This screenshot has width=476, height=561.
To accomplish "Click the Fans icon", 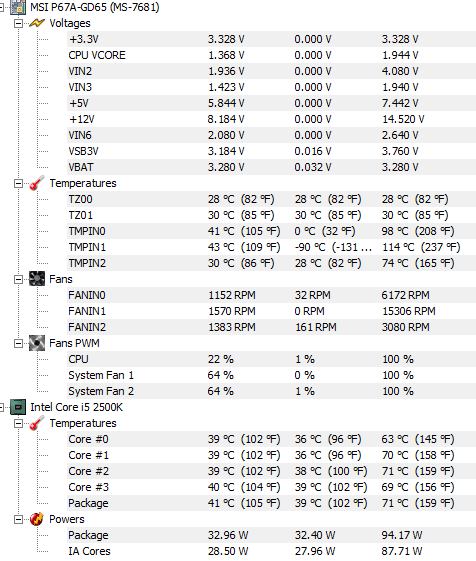I will pos(37,279).
